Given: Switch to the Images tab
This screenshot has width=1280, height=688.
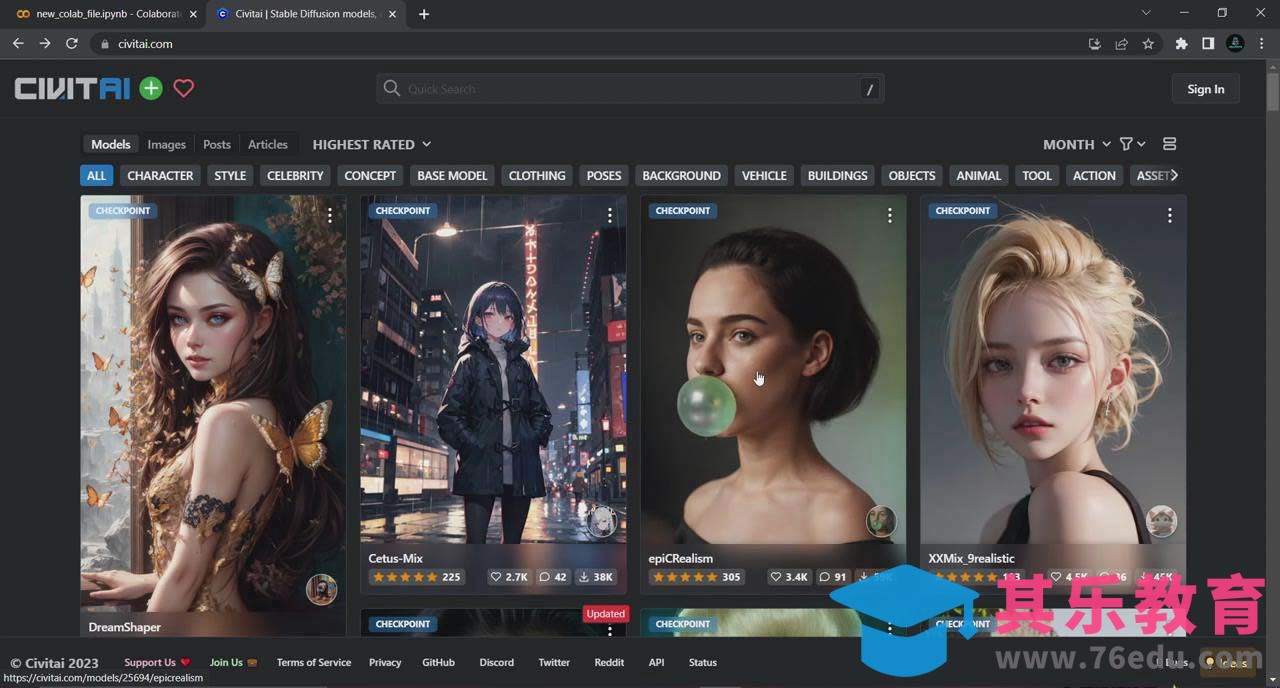Looking at the screenshot, I should 166,144.
